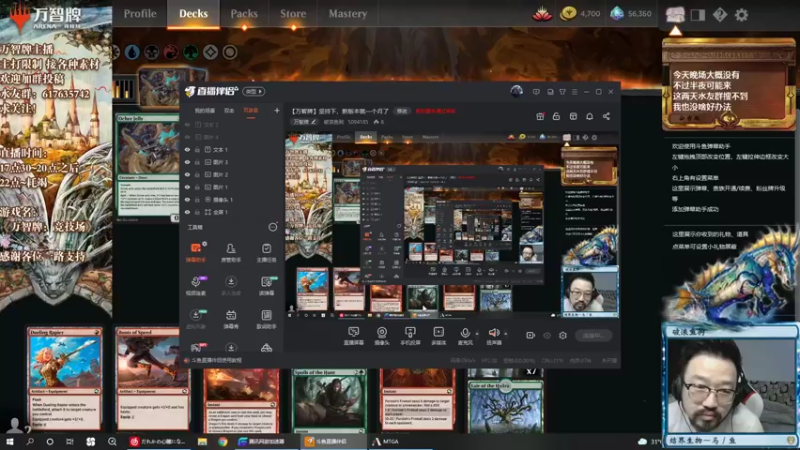
Task: Add a new scene with the plus button
Action: coord(277,110)
